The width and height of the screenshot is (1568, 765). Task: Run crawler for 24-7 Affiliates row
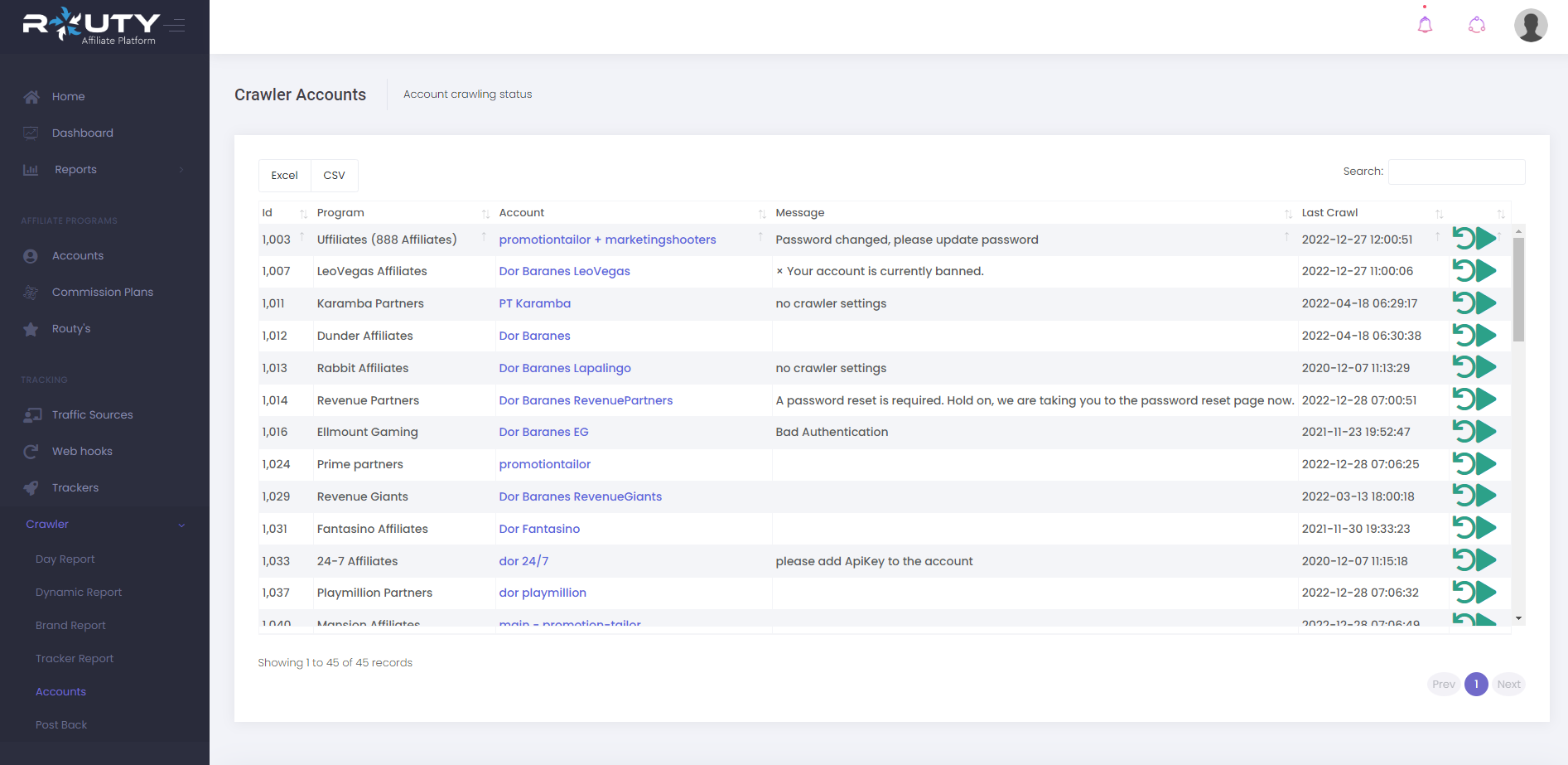click(1486, 560)
